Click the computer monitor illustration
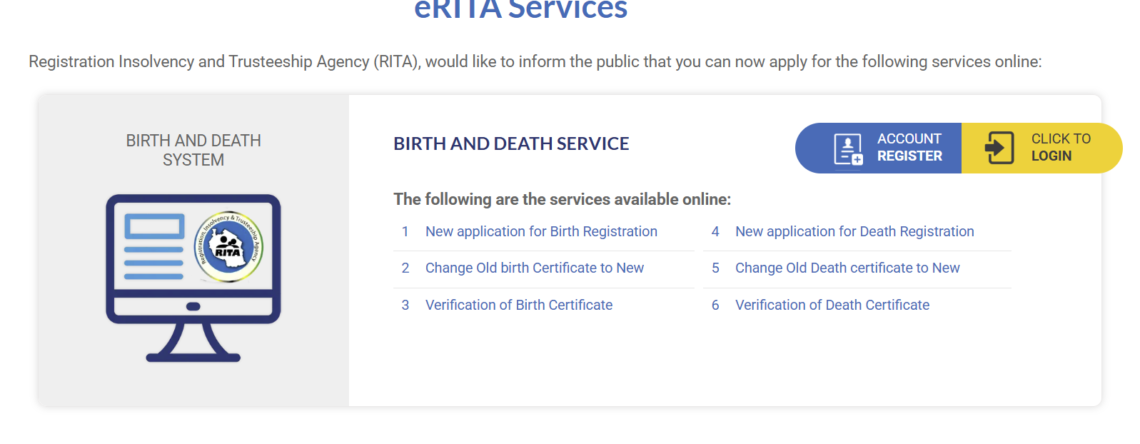The image size is (1140, 444). (193, 277)
